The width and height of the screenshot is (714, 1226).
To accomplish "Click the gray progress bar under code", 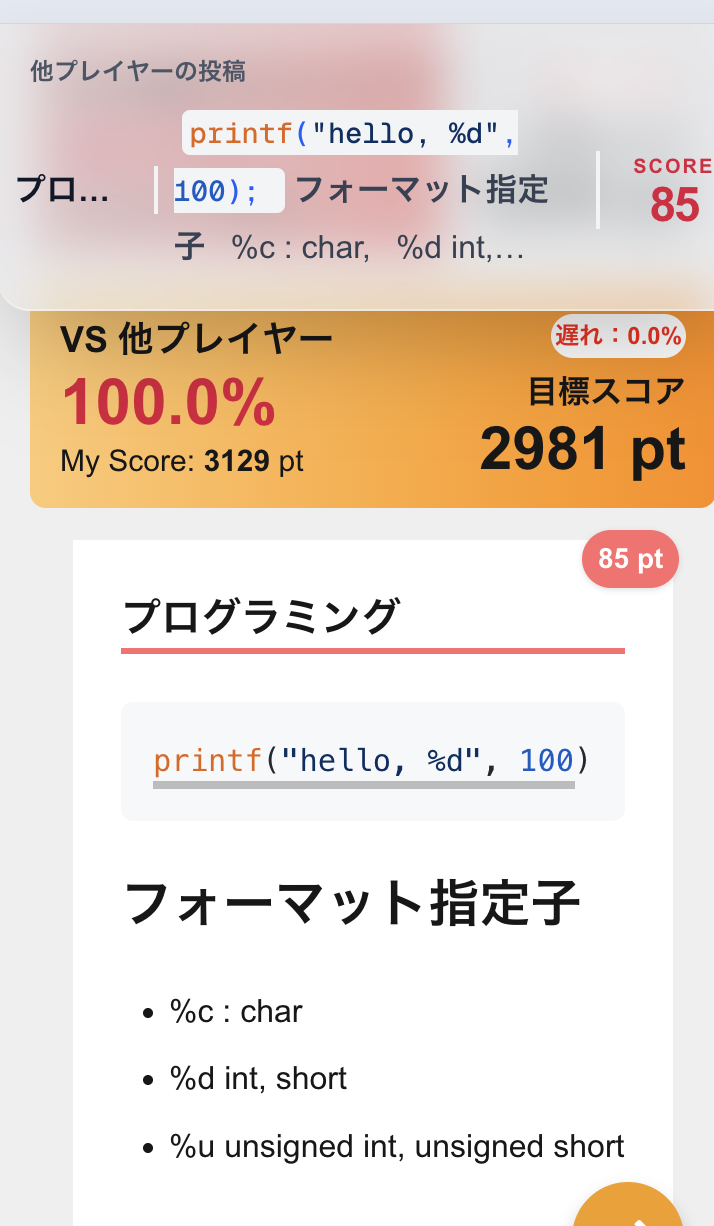I will click(364, 785).
